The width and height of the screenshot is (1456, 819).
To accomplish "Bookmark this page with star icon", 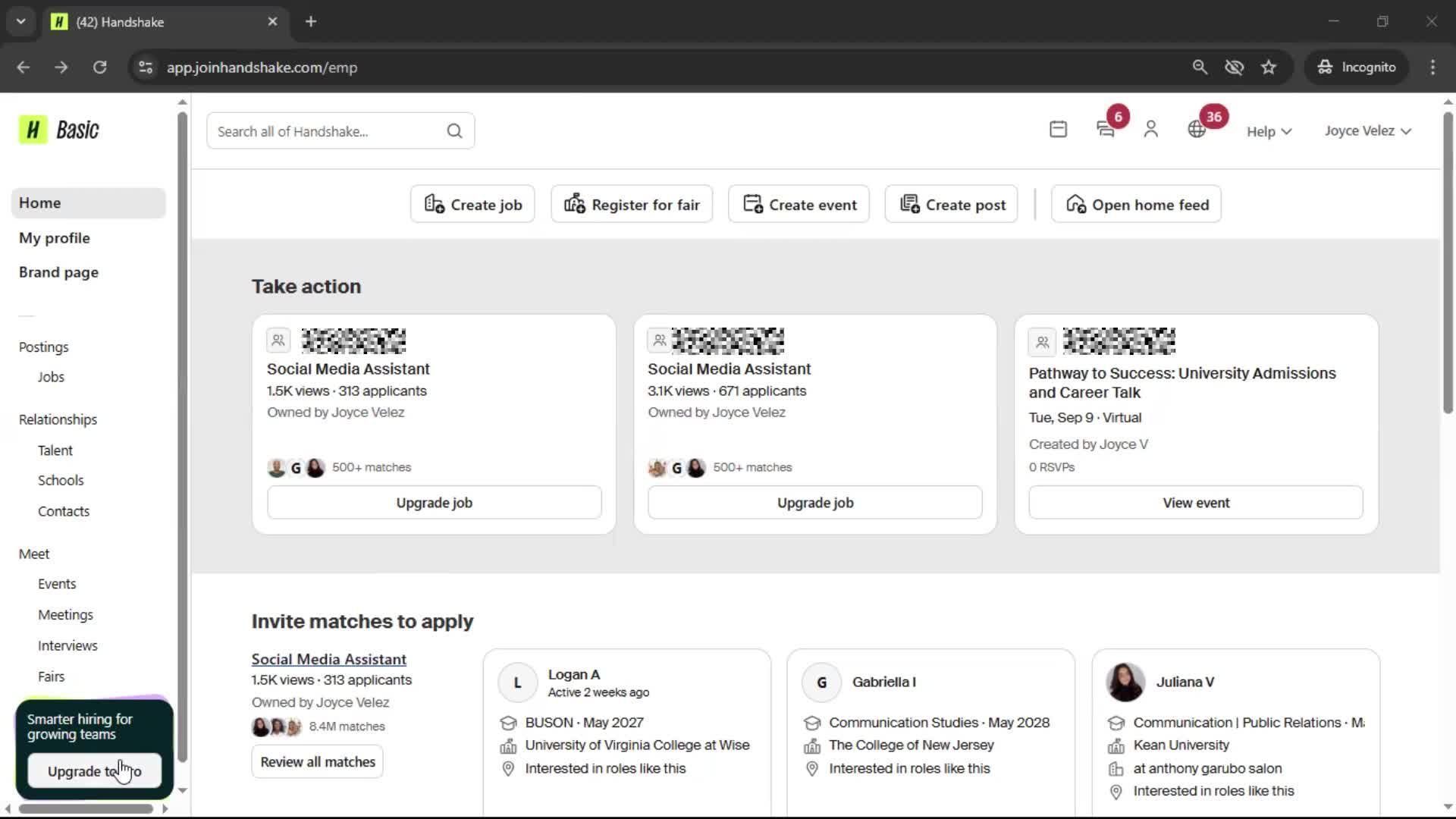I will [x=1269, y=67].
